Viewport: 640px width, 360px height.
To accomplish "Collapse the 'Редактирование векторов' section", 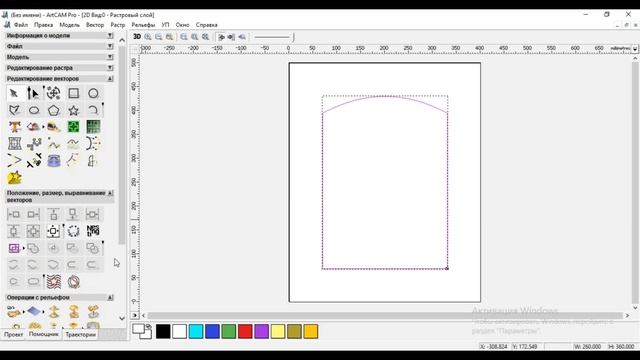I will pyautogui.click(x=110, y=78).
